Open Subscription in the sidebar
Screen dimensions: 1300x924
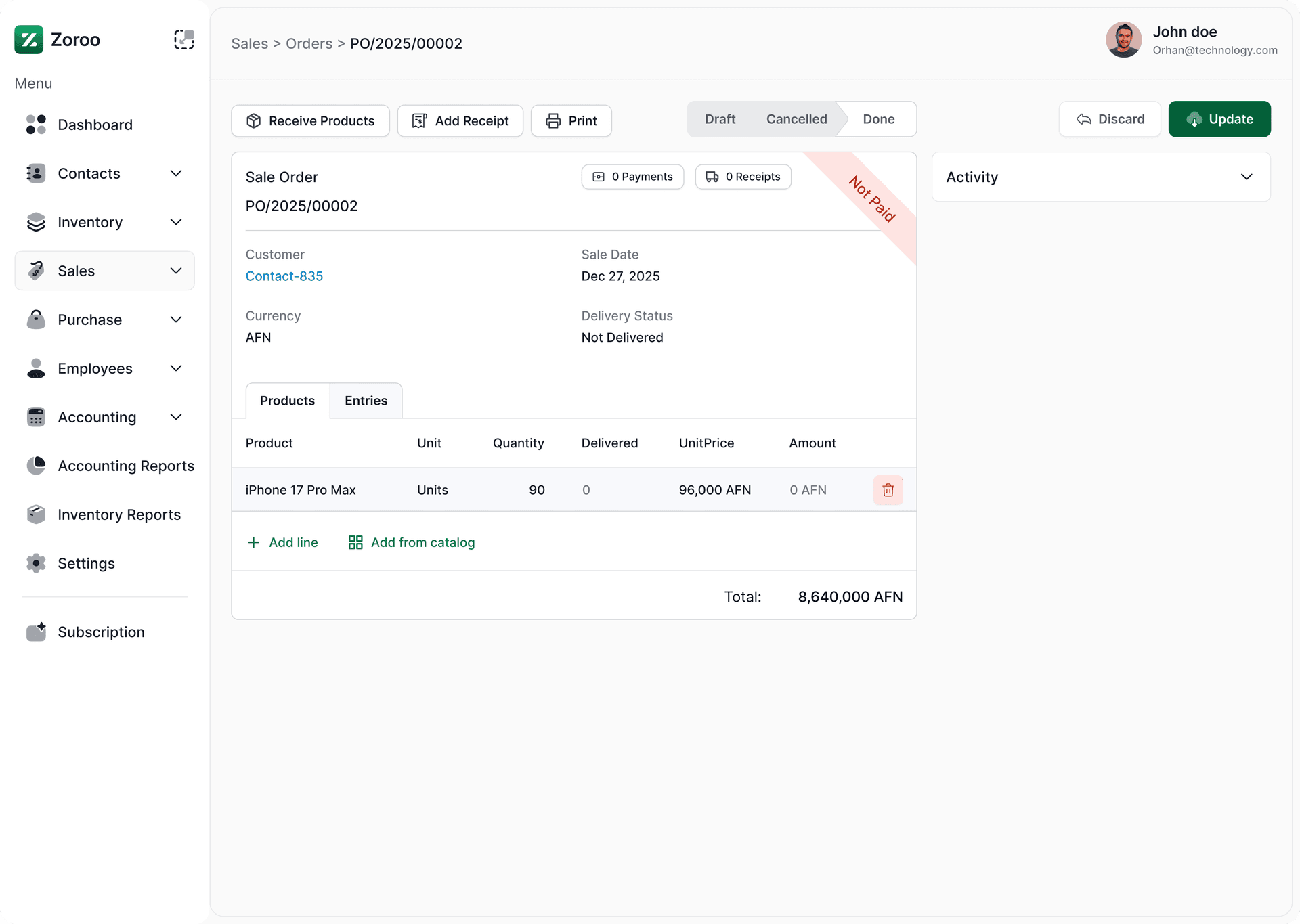[101, 632]
